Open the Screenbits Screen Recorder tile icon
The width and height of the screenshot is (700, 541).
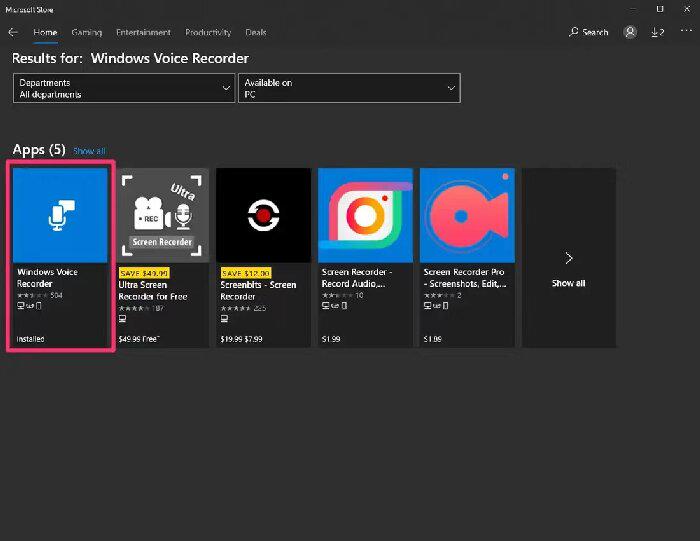click(263, 215)
